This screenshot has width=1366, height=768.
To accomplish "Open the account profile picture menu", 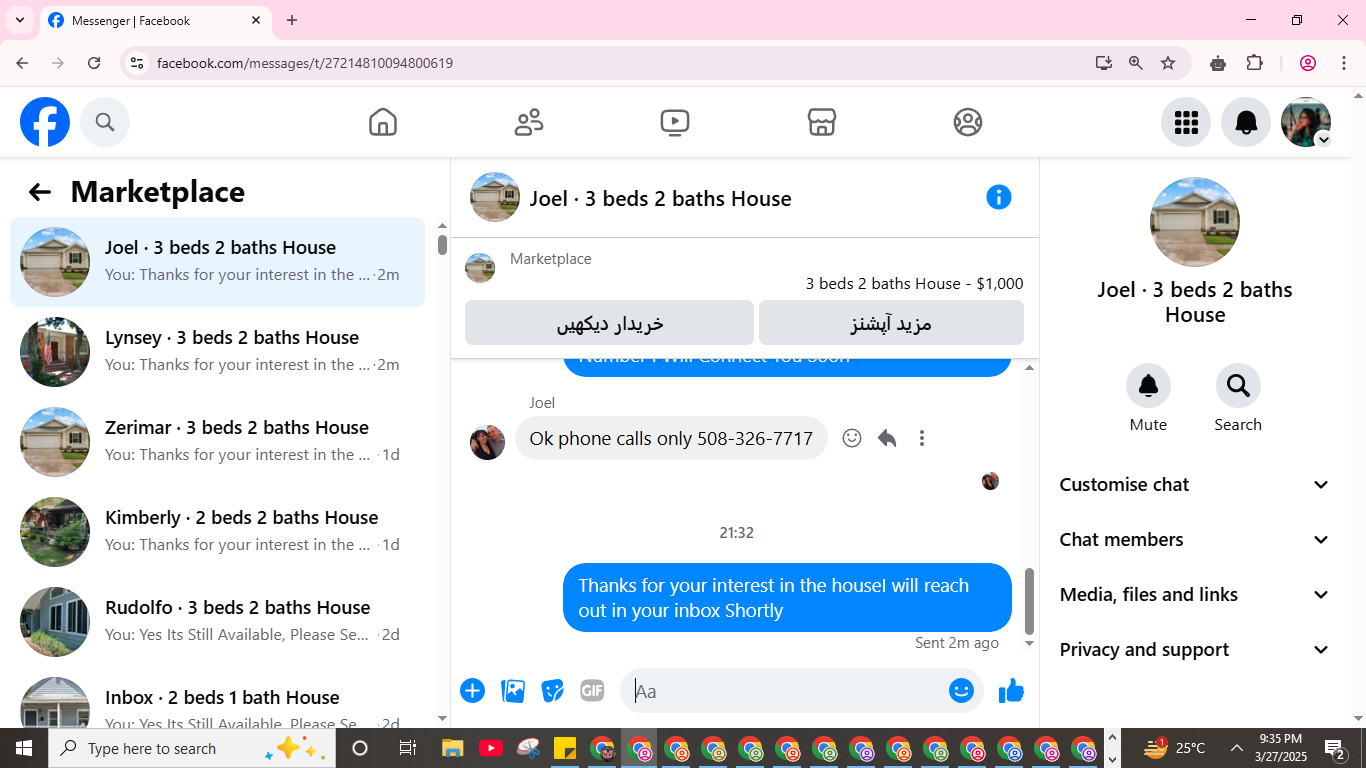I will [1306, 122].
